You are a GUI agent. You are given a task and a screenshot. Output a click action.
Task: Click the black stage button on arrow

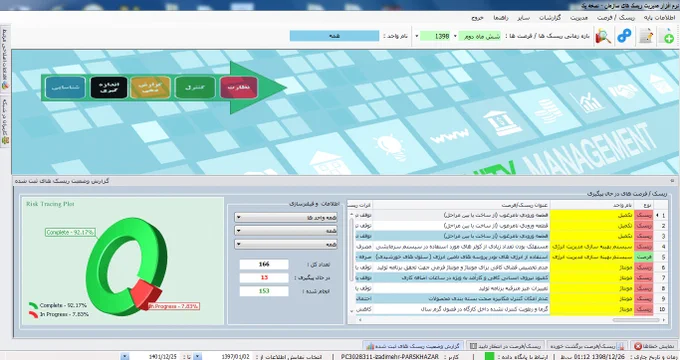[x=108, y=87]
